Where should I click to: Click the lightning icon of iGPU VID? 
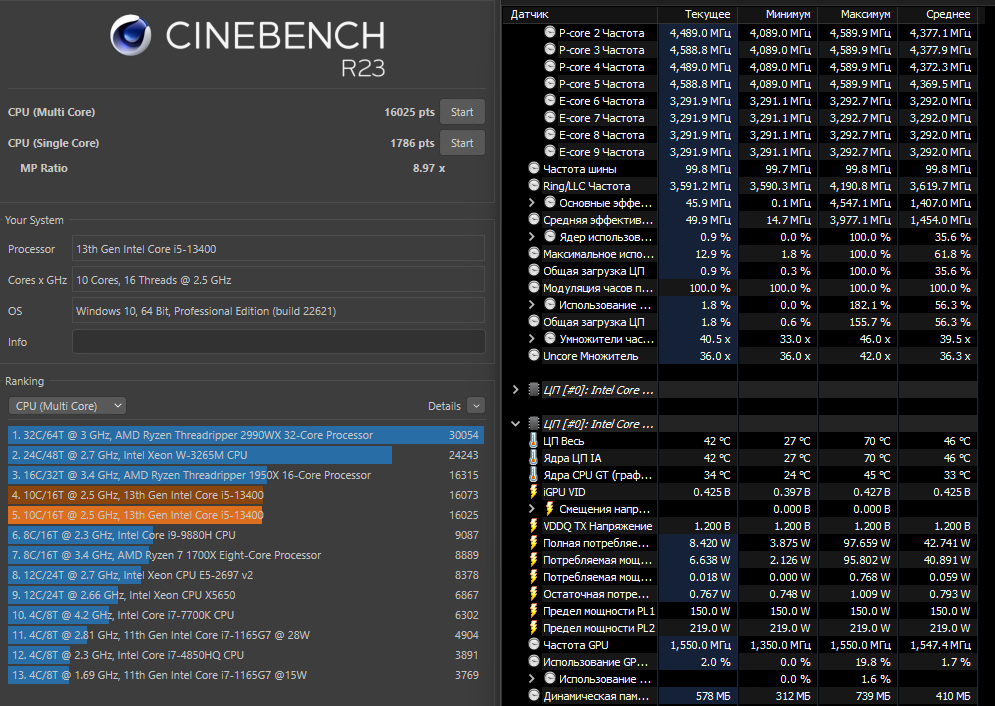[x=534, y=492]
